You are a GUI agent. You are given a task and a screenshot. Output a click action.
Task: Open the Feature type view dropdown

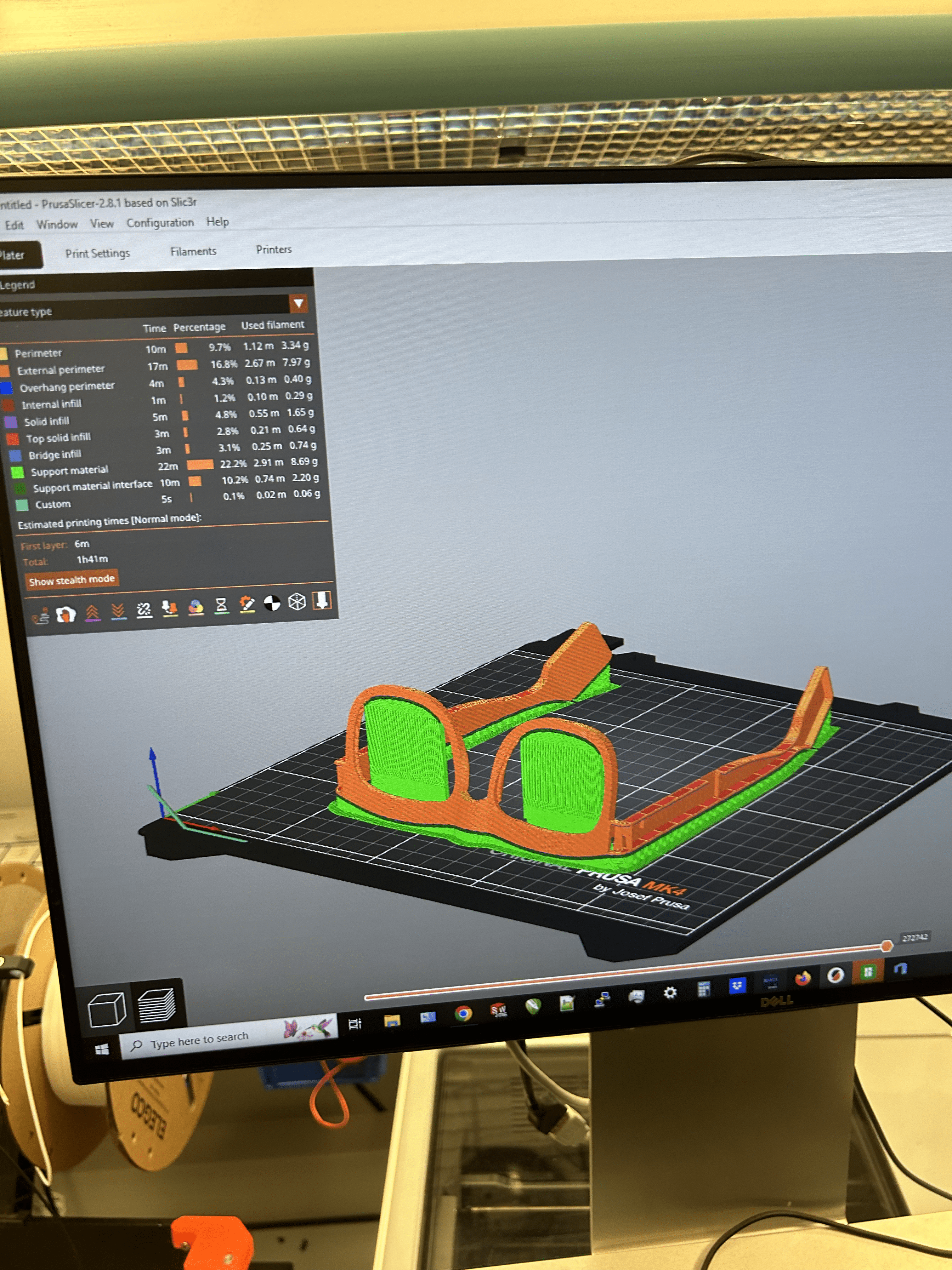[x=298, y=303]
